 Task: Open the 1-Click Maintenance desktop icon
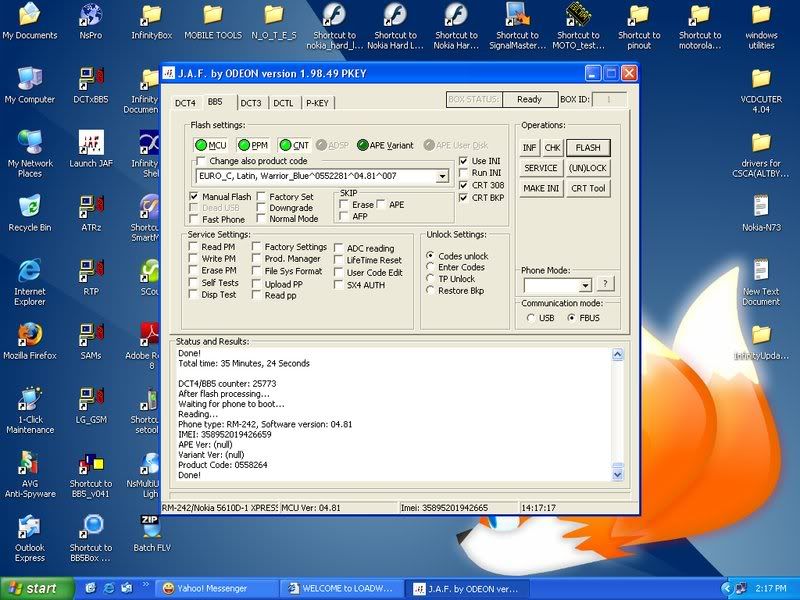coord(30,410)
